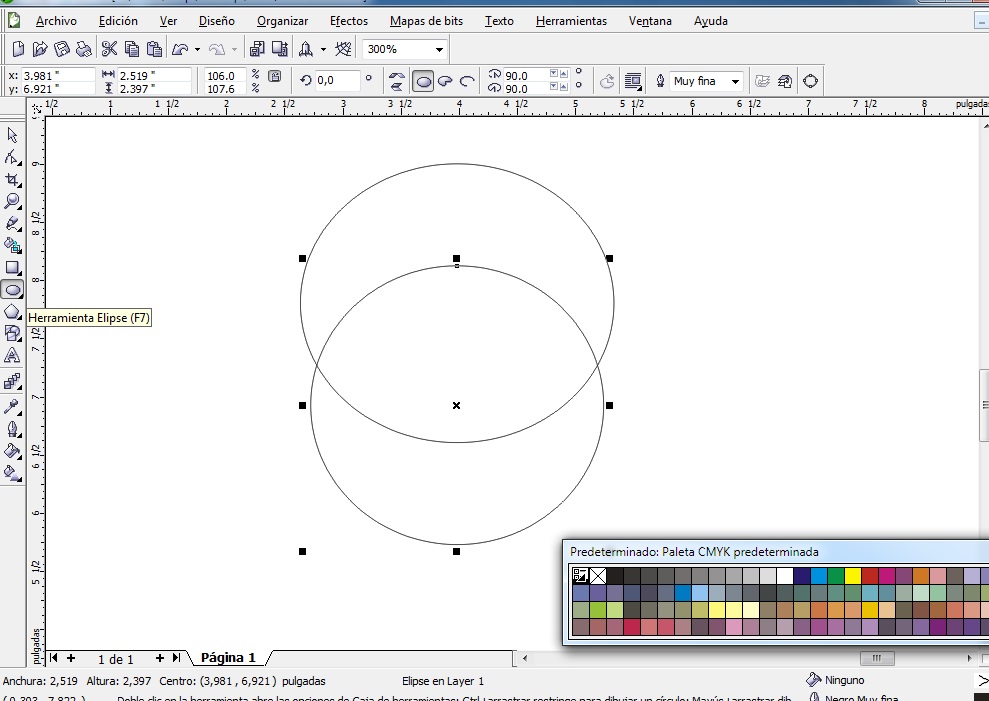
Task: Open the undo history dropdown arrow
Action: tap(197, 49)
